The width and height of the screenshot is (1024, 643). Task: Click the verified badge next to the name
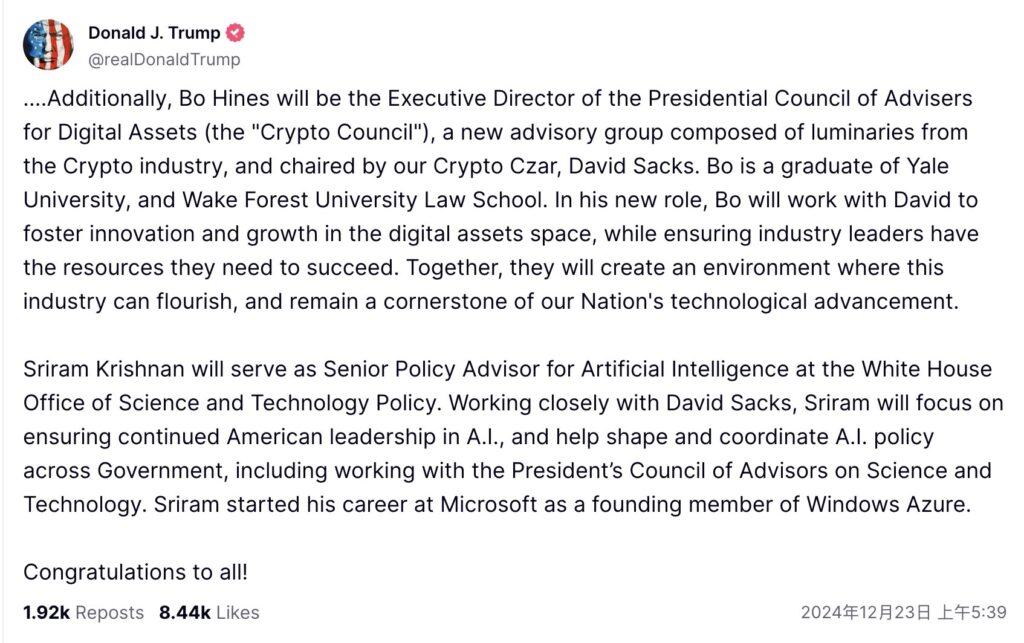[235, 33]
